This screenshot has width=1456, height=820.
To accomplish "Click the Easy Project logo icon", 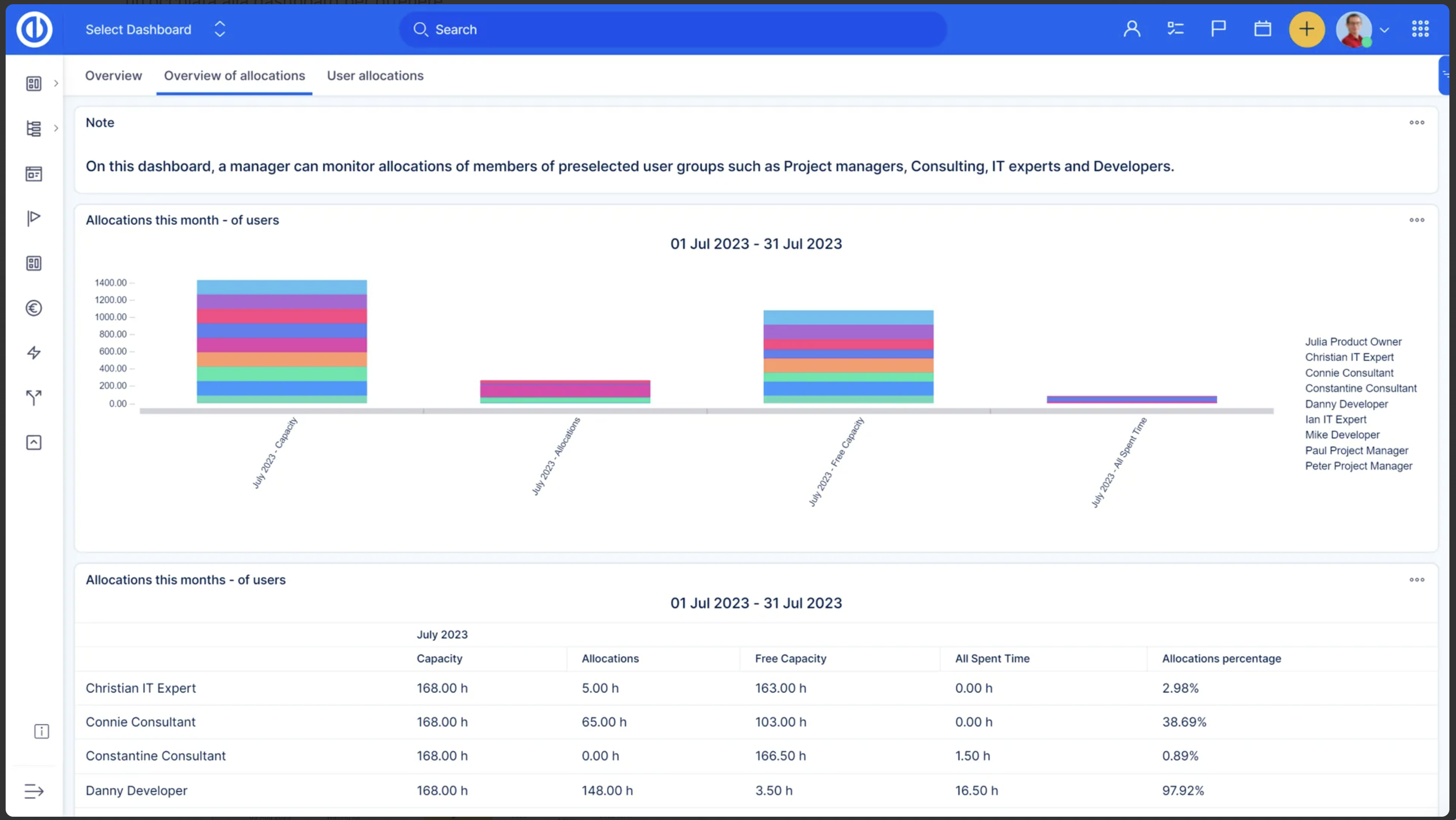I will click(x=34, y=29).
